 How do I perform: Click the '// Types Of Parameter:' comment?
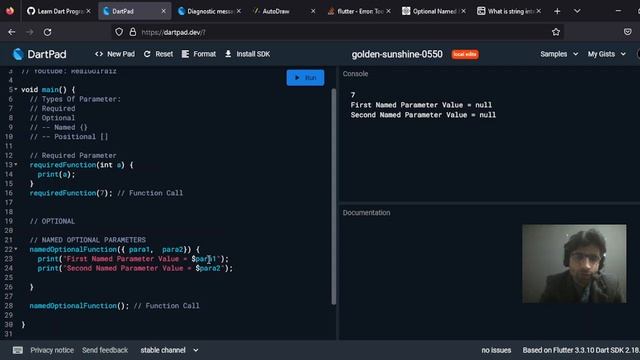click(x=75, y=99)
